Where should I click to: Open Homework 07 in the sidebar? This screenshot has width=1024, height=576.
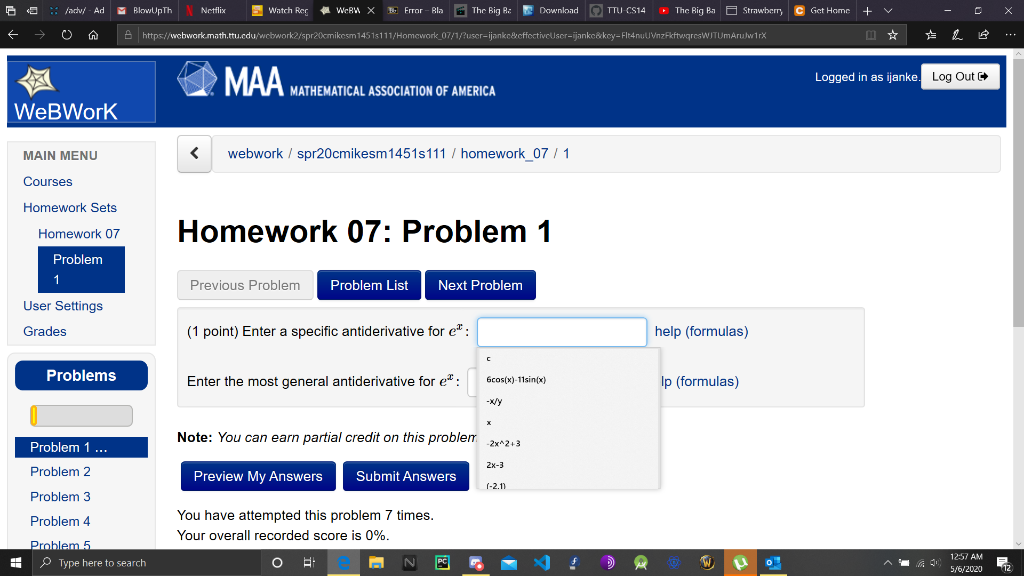pos(79,234)
